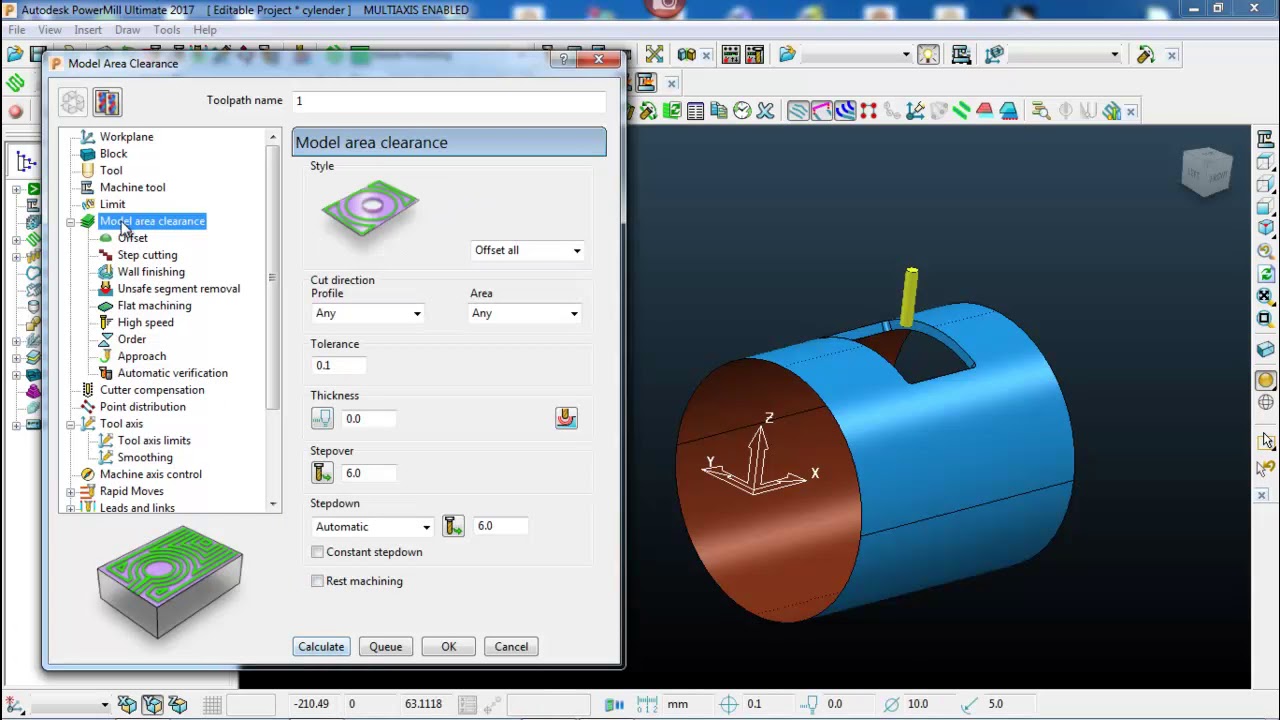Open the Area cut direction dropdown
Screen dimensions: 1280x720
point(526,314)
